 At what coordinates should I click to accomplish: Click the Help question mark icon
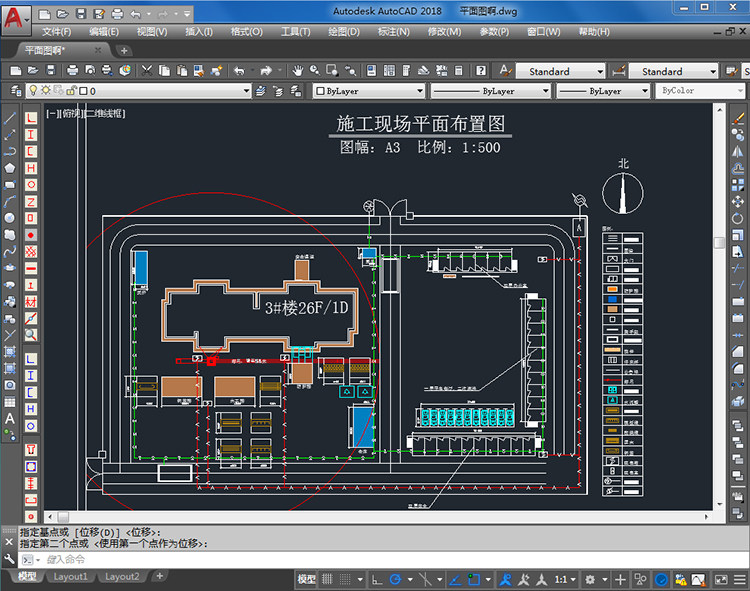(481, 71)
